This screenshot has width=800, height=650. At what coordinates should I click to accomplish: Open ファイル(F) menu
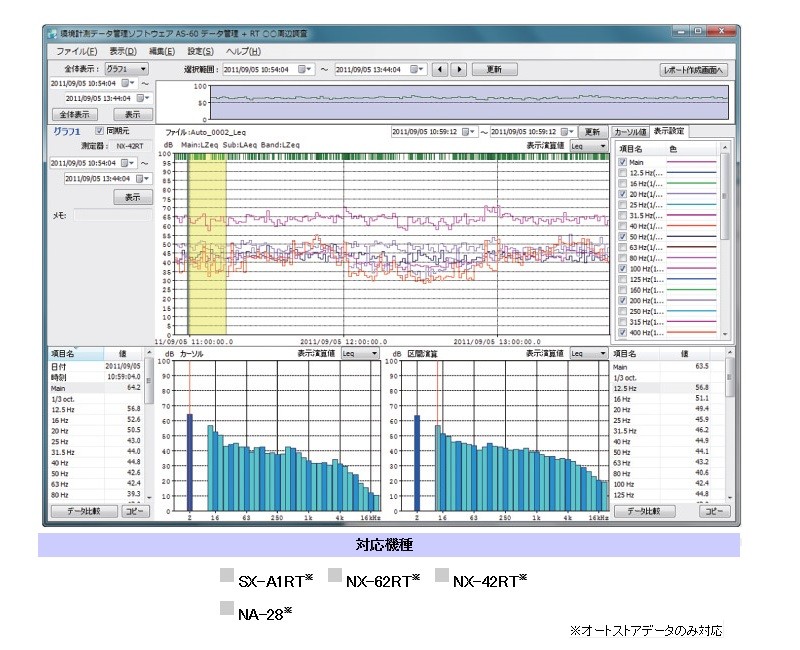coord(77,52)
